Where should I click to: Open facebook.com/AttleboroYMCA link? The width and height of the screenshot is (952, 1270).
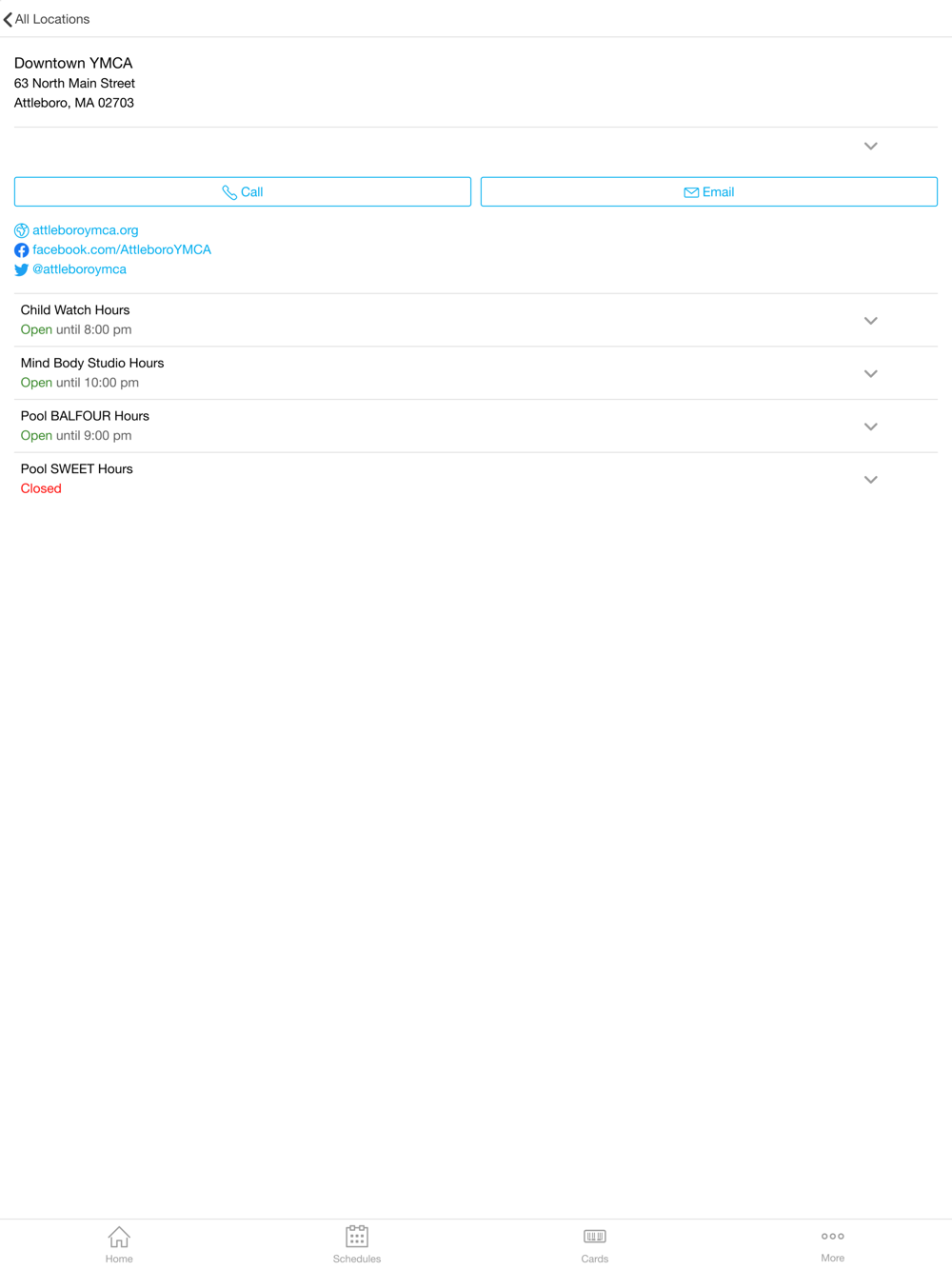(x=122, y=249)
